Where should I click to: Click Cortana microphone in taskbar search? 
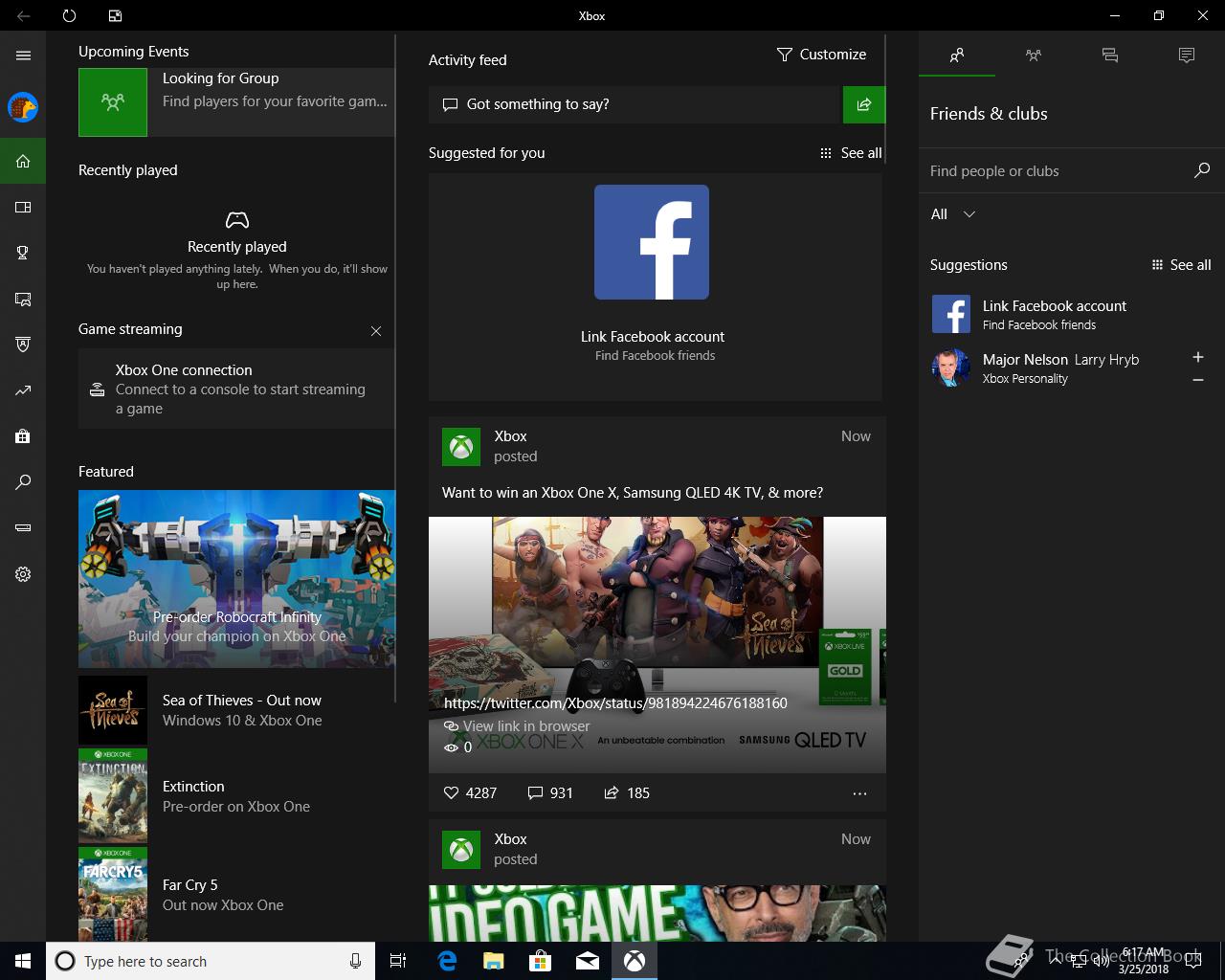356,961
